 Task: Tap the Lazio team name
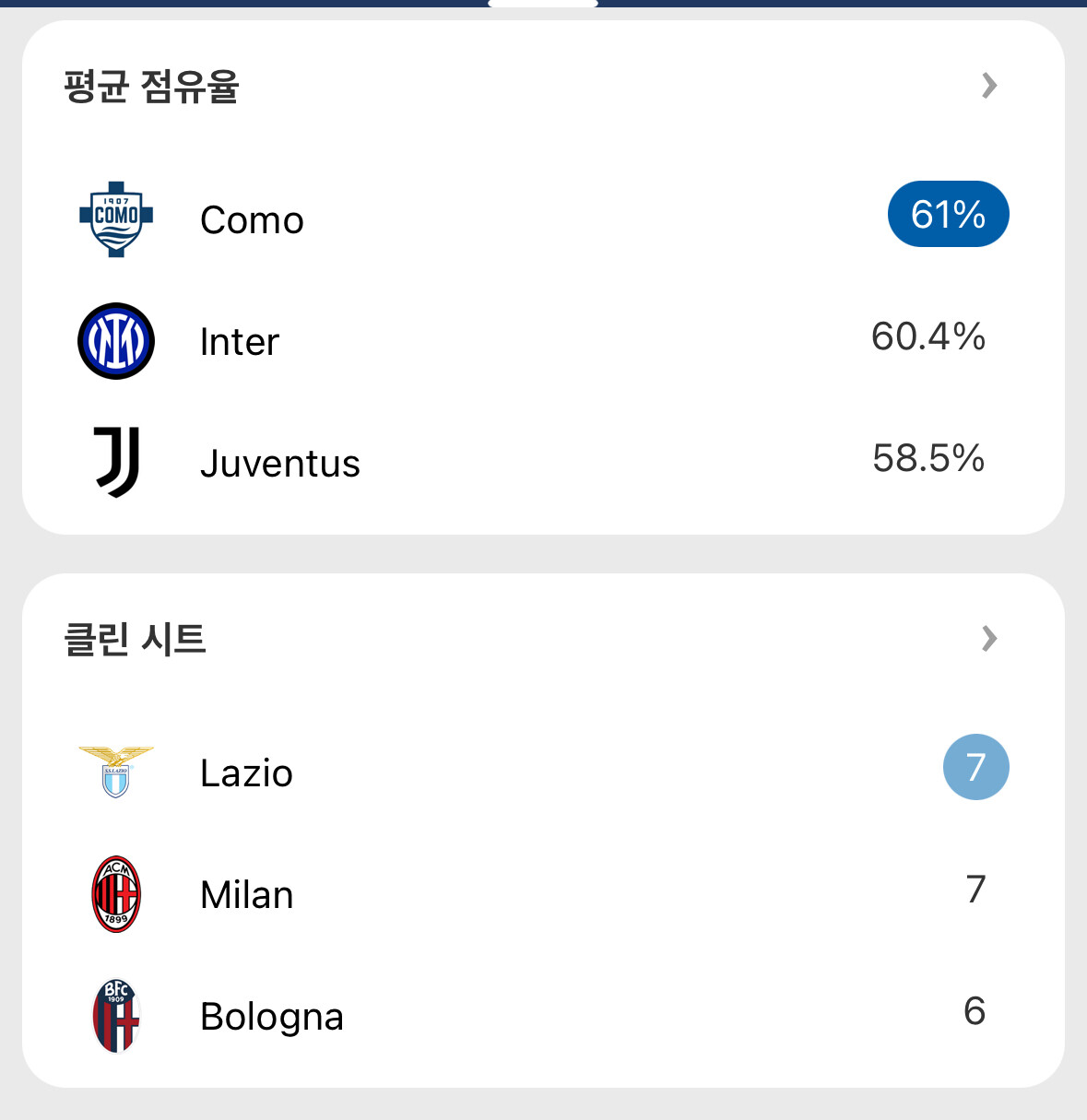click(246, 773)
